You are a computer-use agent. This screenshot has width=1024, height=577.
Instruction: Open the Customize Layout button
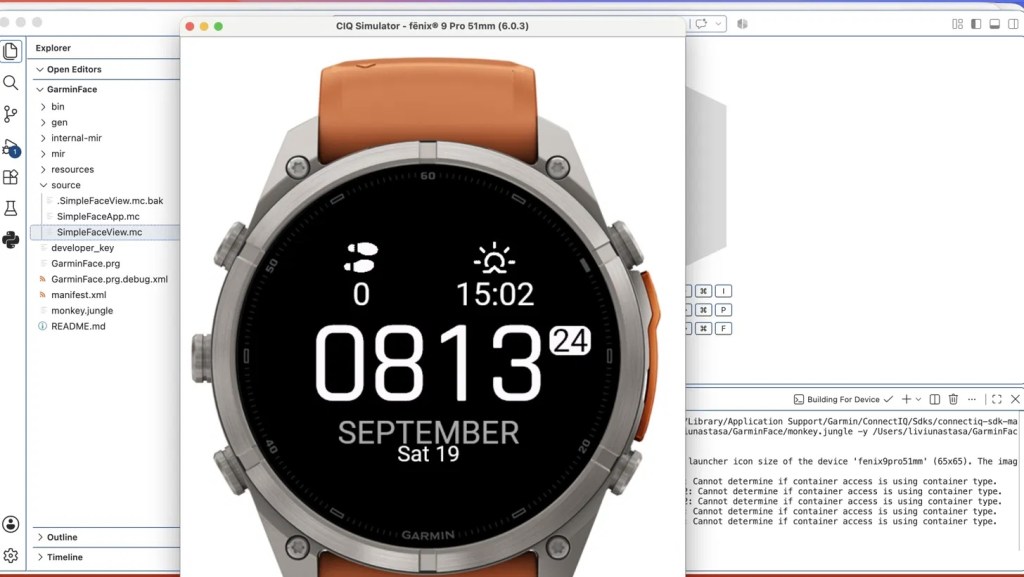[957, 24]
